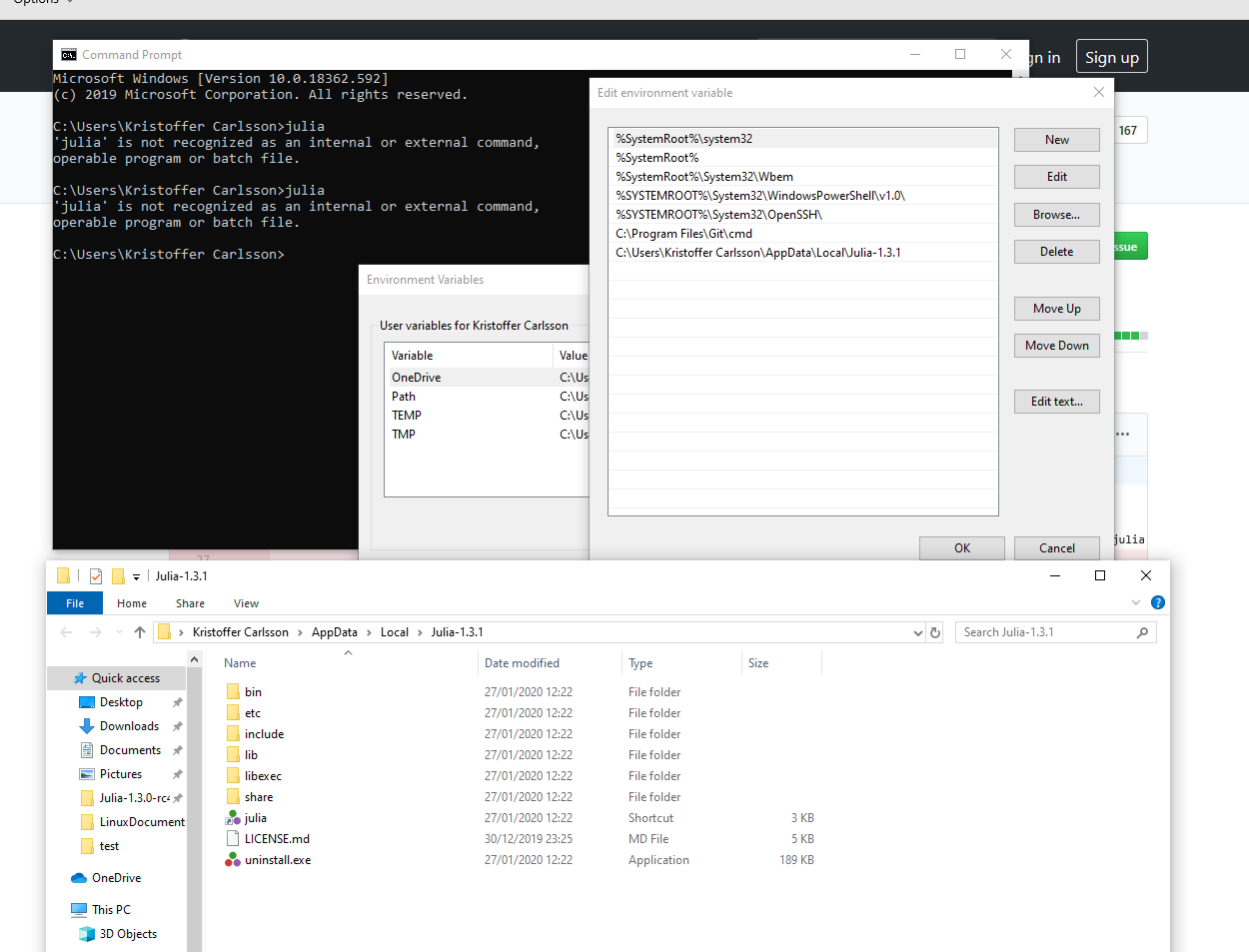Viewport: 1249px width, 952px height.
Task: Open Desktop in navigation pane
Action: pyautogui.click(x=121, y=702)
